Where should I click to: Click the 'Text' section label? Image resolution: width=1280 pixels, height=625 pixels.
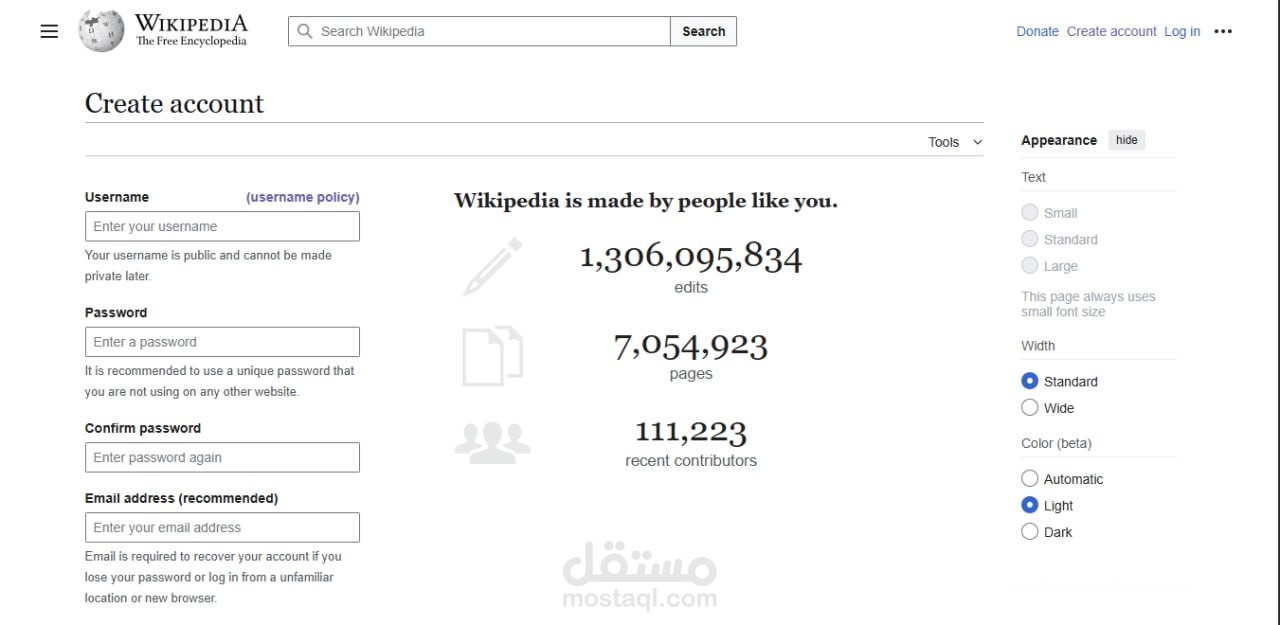[x=1033, y=177]
